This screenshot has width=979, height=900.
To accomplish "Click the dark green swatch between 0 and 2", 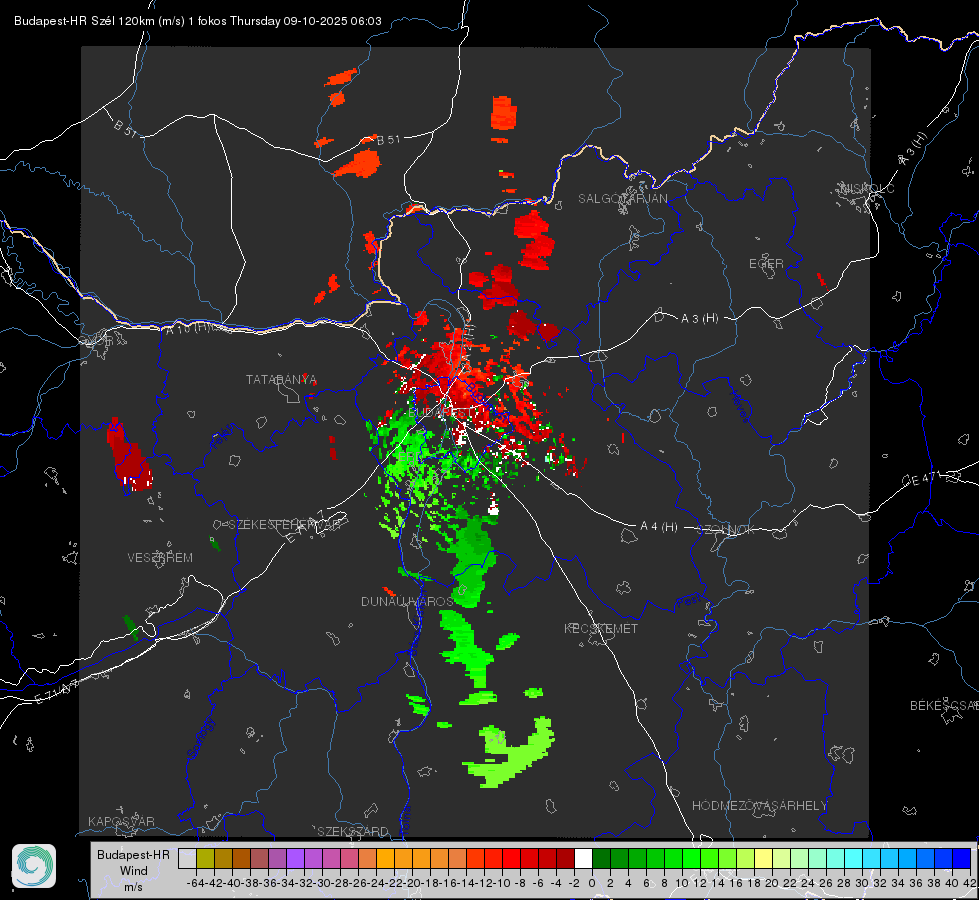I will [601, 858].
